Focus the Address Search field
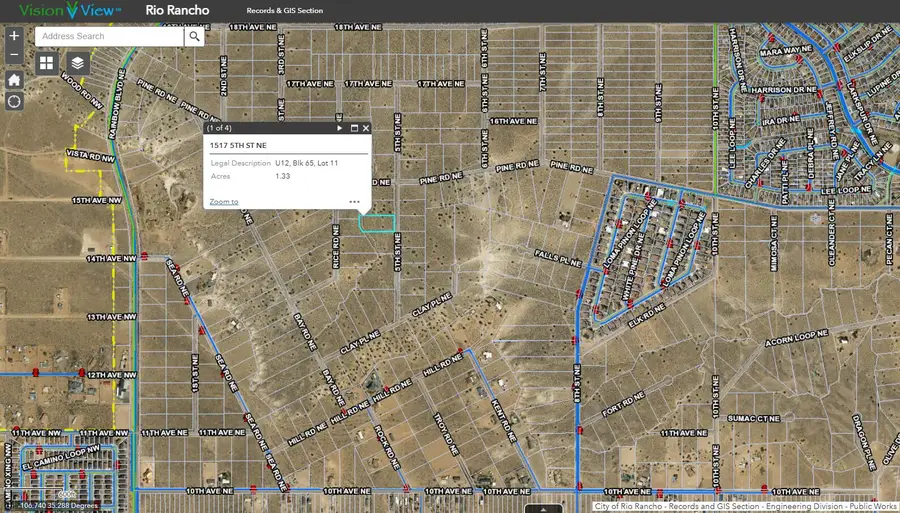 pyautogui.click(x=110, y=36)
